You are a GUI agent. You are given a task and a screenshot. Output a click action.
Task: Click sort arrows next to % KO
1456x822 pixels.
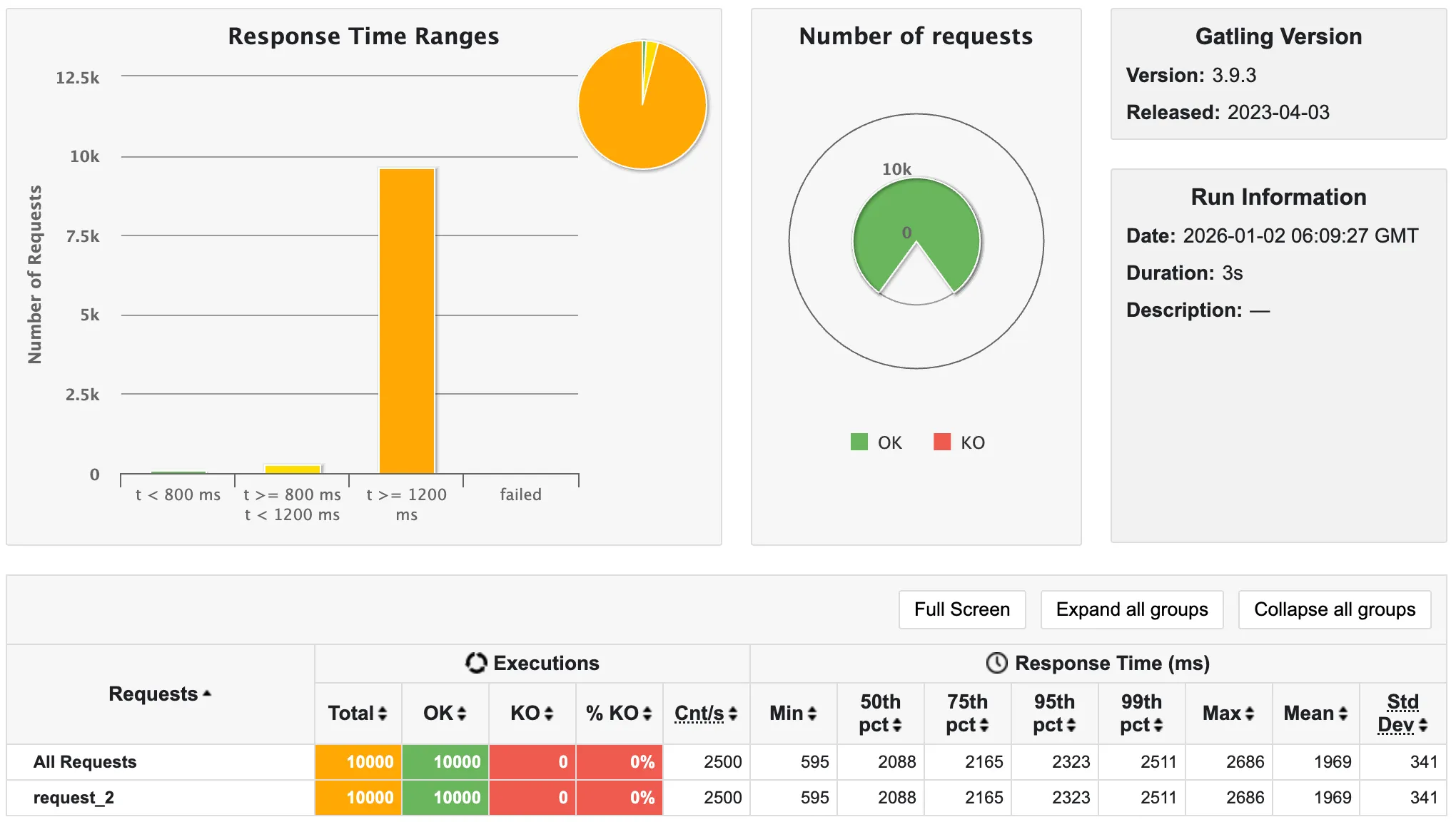[647, 714]
